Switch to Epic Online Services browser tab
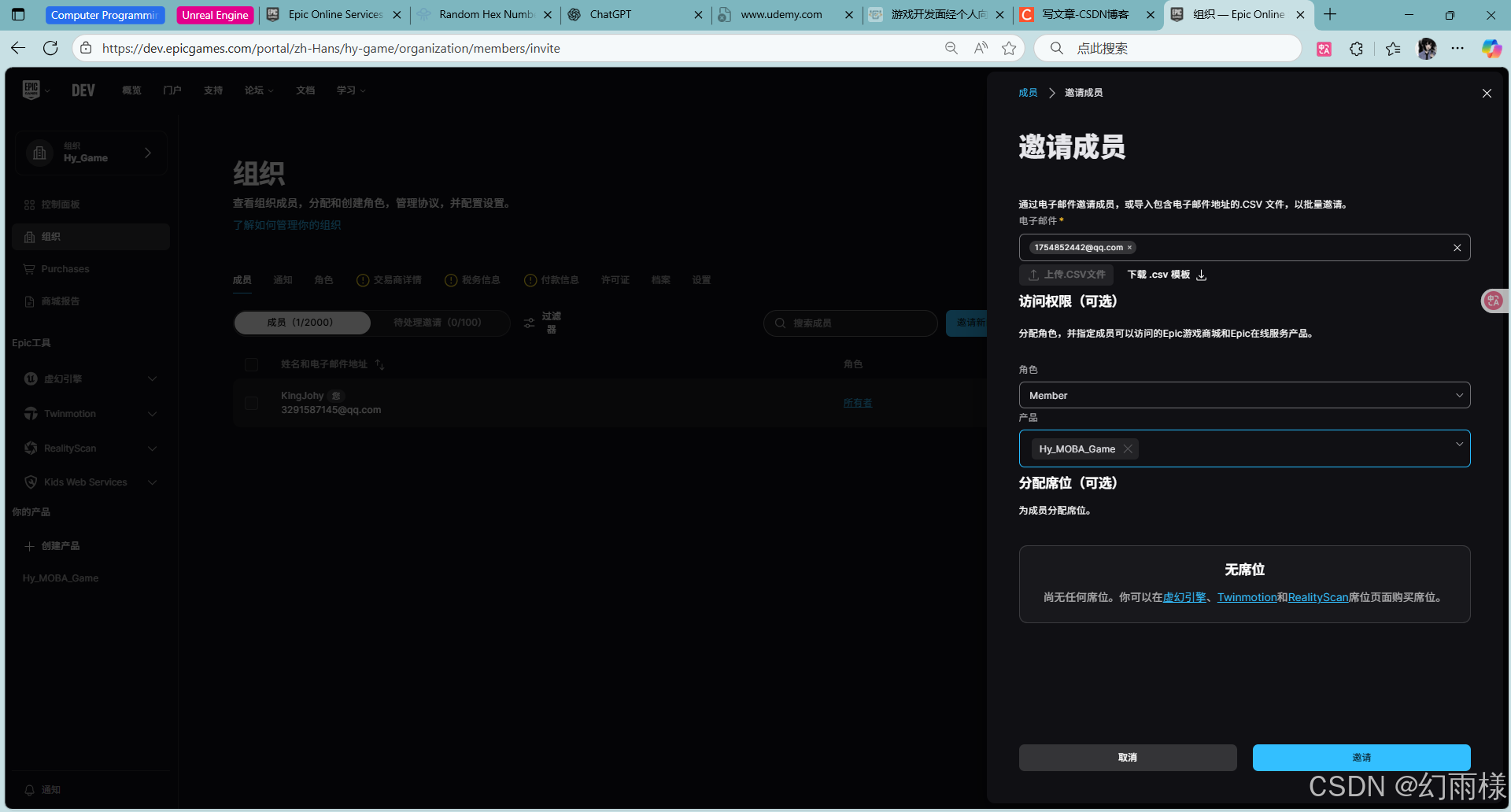This screenshot has width=1511, height=812. [x=334, y=14]
